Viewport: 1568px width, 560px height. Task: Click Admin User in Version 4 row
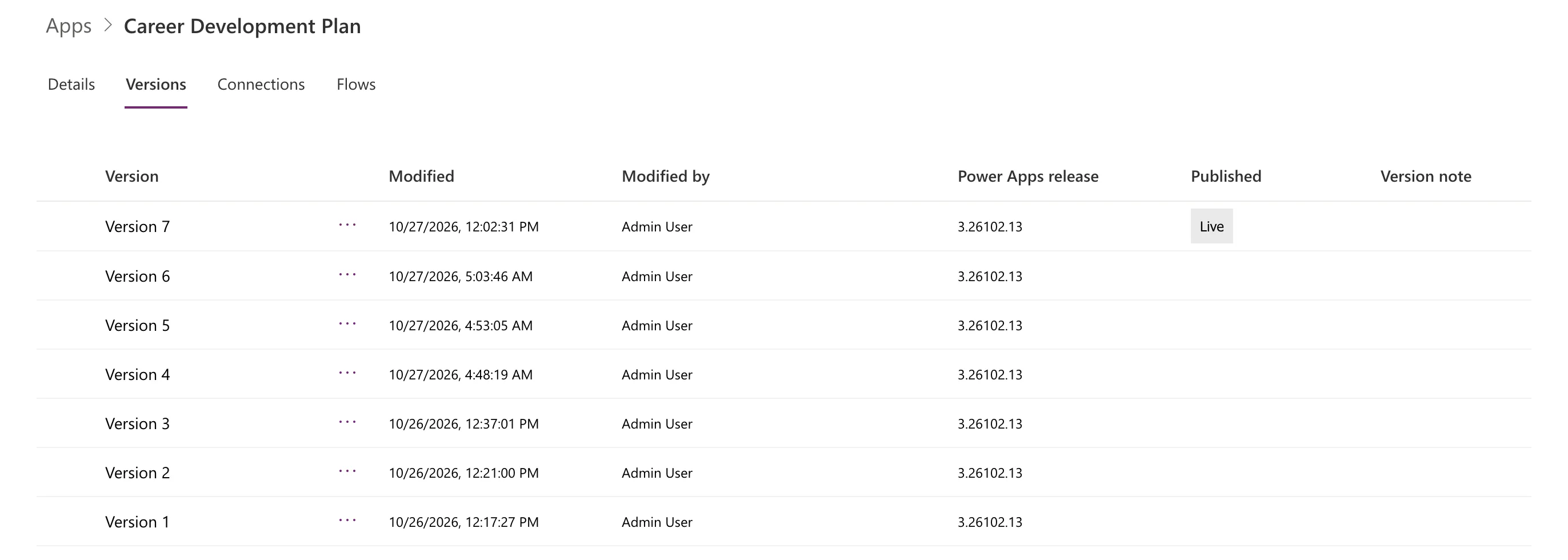coord(657,375)
